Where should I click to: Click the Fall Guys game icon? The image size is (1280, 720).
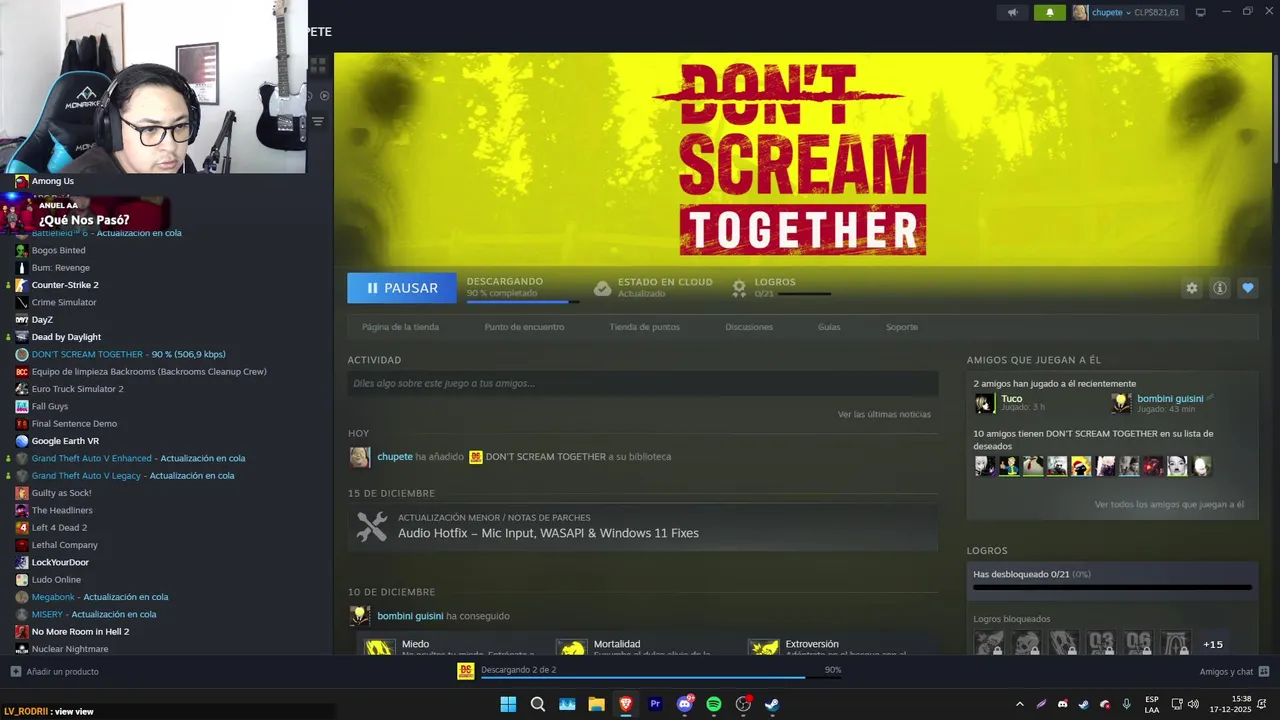(22, 406)
